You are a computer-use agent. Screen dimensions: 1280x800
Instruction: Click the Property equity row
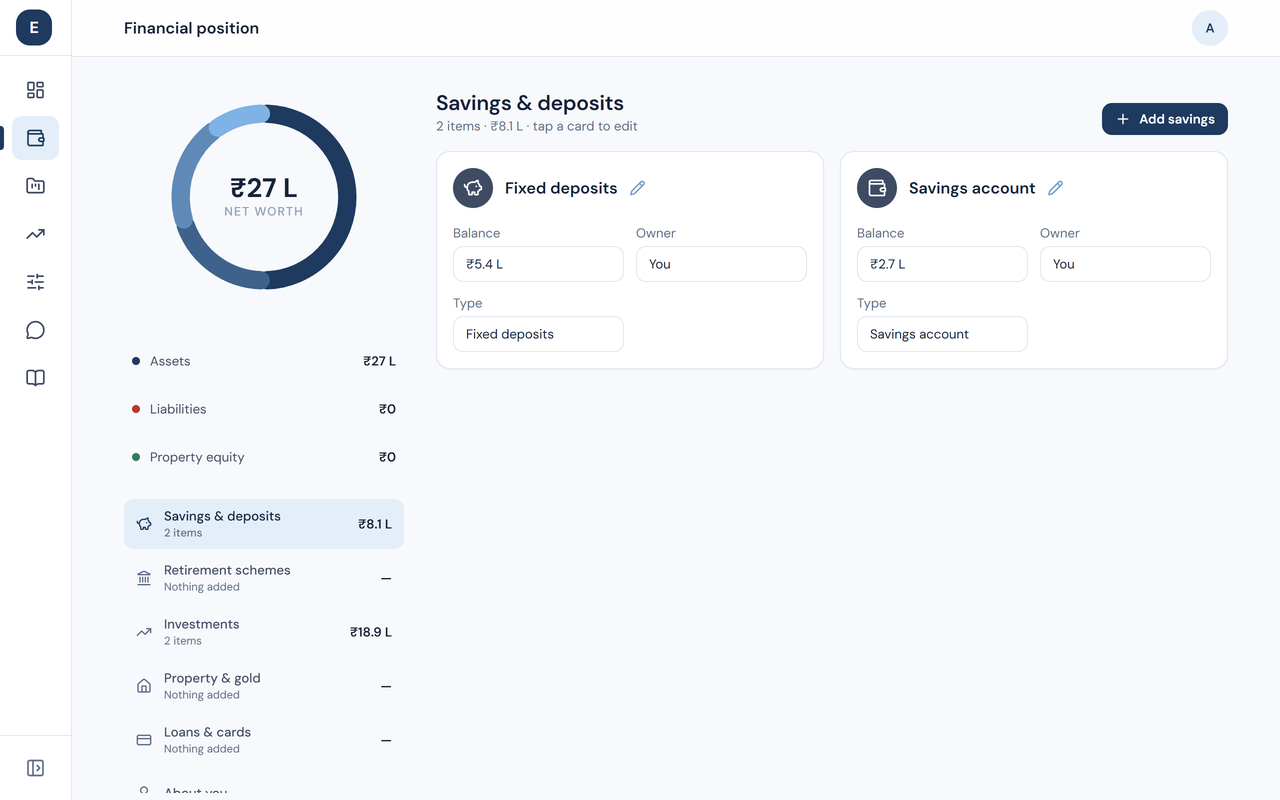pyautogui.click(x=264, y=457)
